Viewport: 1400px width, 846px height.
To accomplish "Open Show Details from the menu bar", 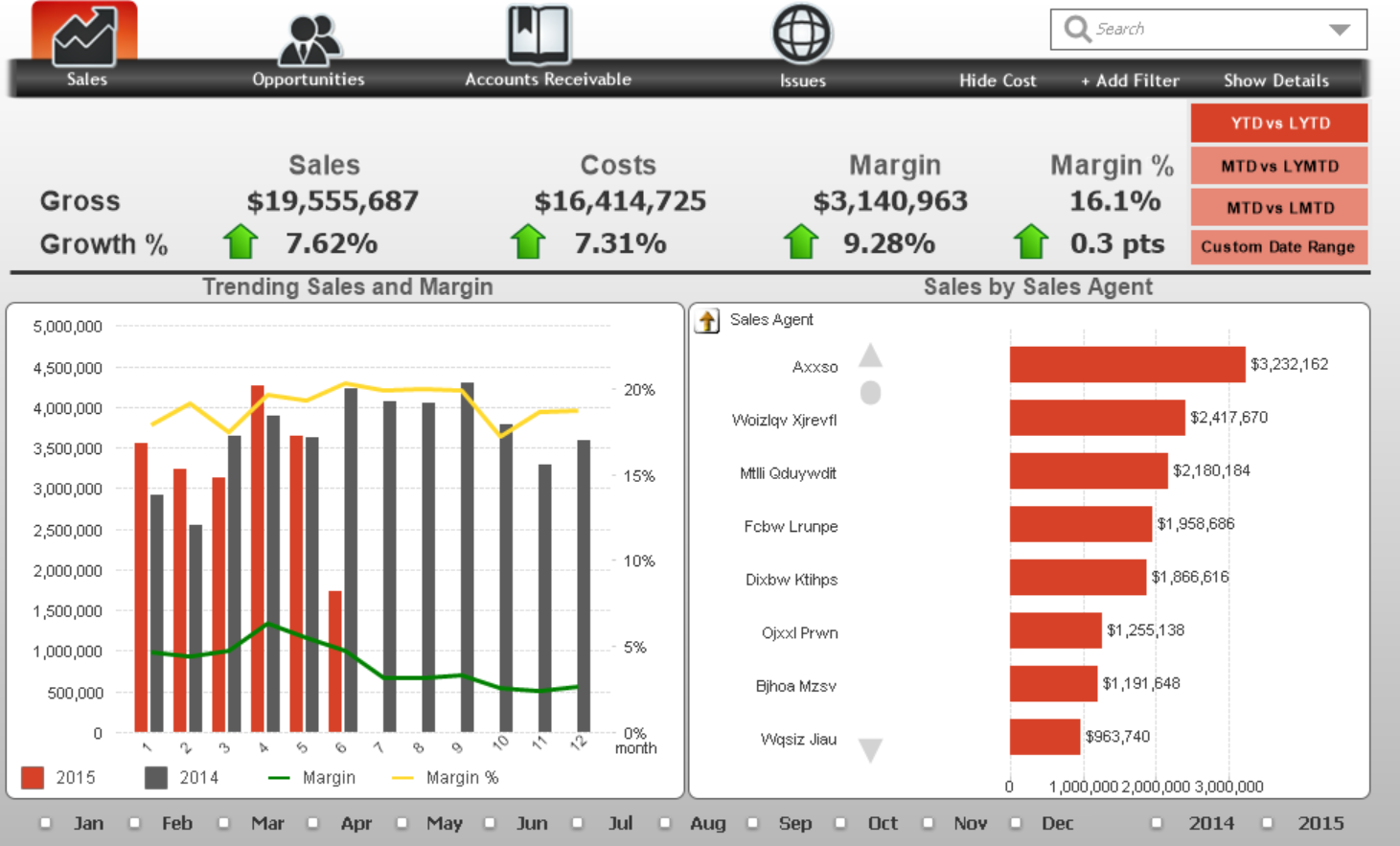I will click(x=1277, y=80).
